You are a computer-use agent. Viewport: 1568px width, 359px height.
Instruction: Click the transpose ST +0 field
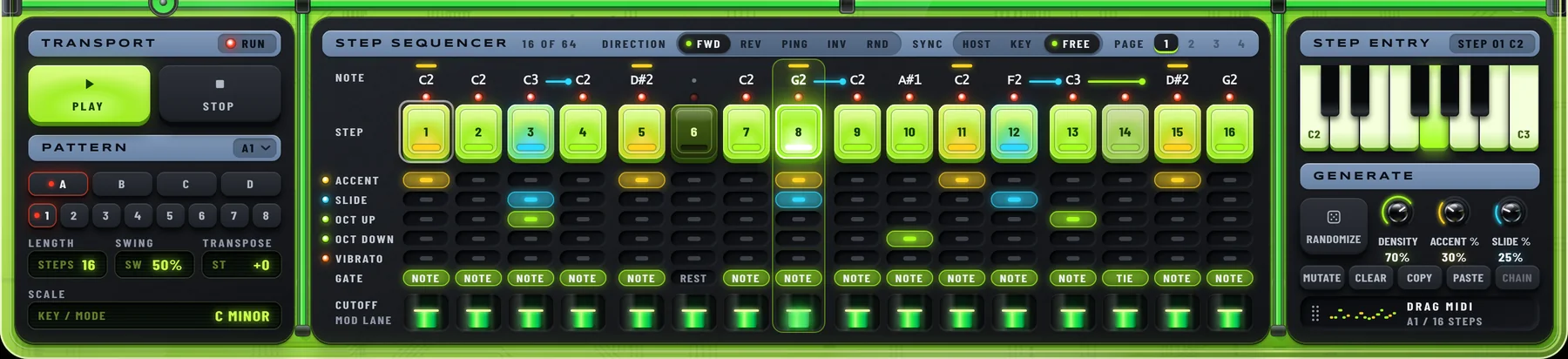(x=241, y=265)
